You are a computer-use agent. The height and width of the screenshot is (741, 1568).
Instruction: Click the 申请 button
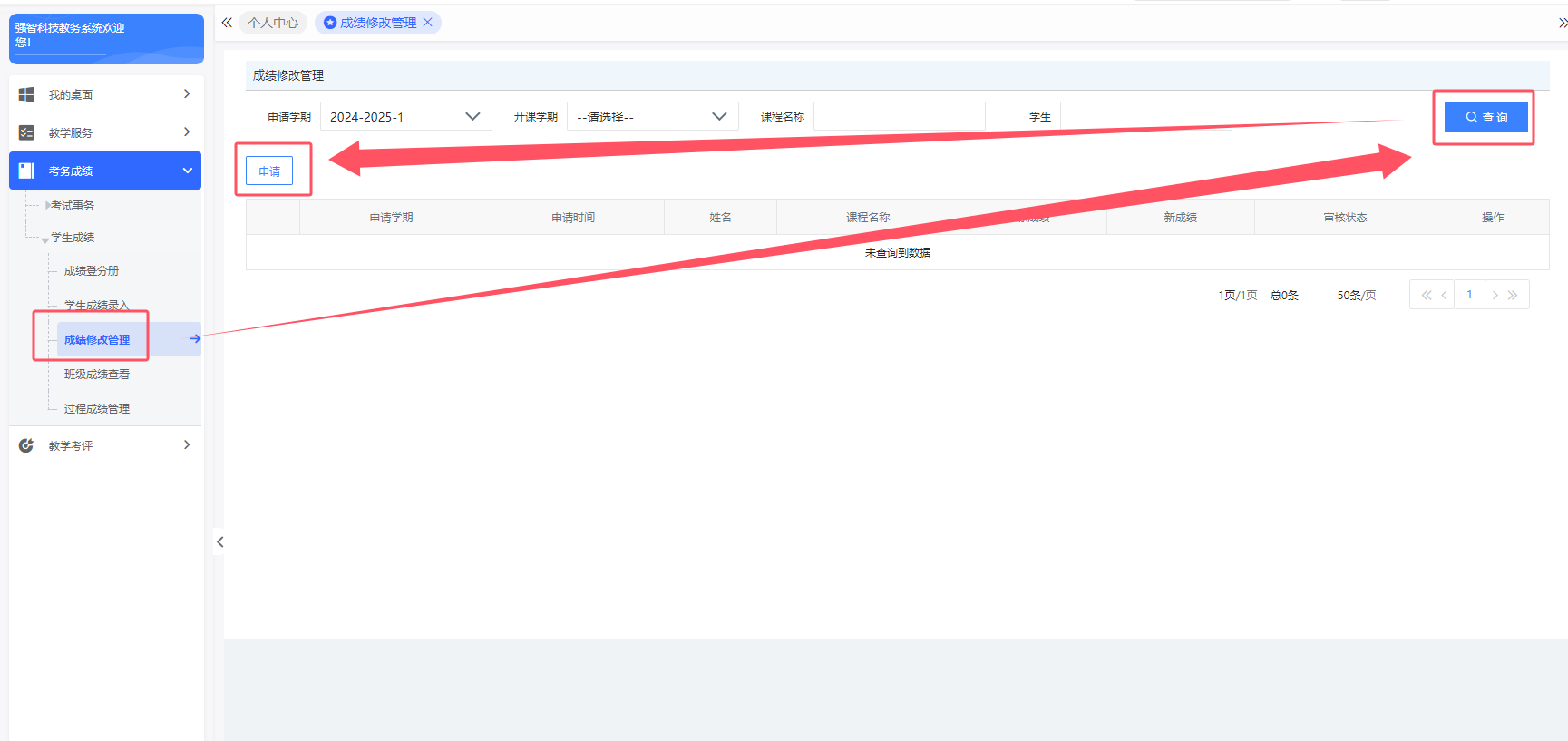(x=269, y=171)
